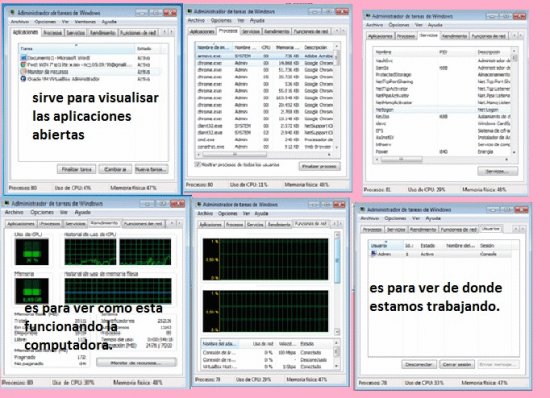Click vertical scrollbar of the Servicios list
This screenshot has width=550, height=398.
tap(514, 102)
